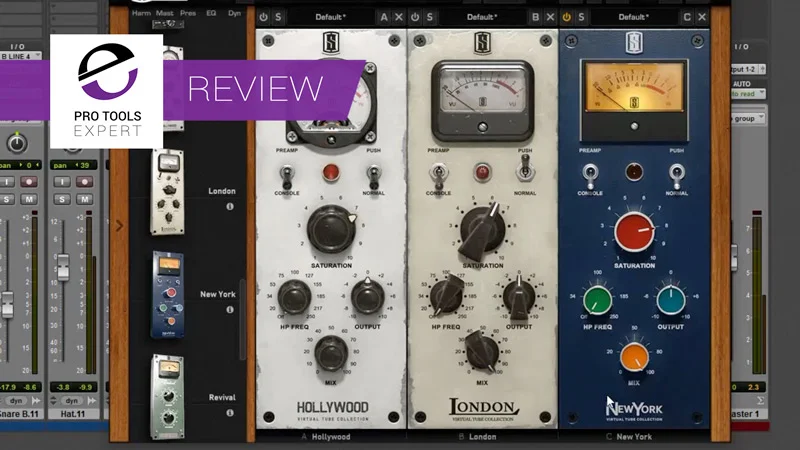Toggle power on New York slot C
Image resolution: width=800 pixels, height=450 pixels.
(x=566, y=17)
